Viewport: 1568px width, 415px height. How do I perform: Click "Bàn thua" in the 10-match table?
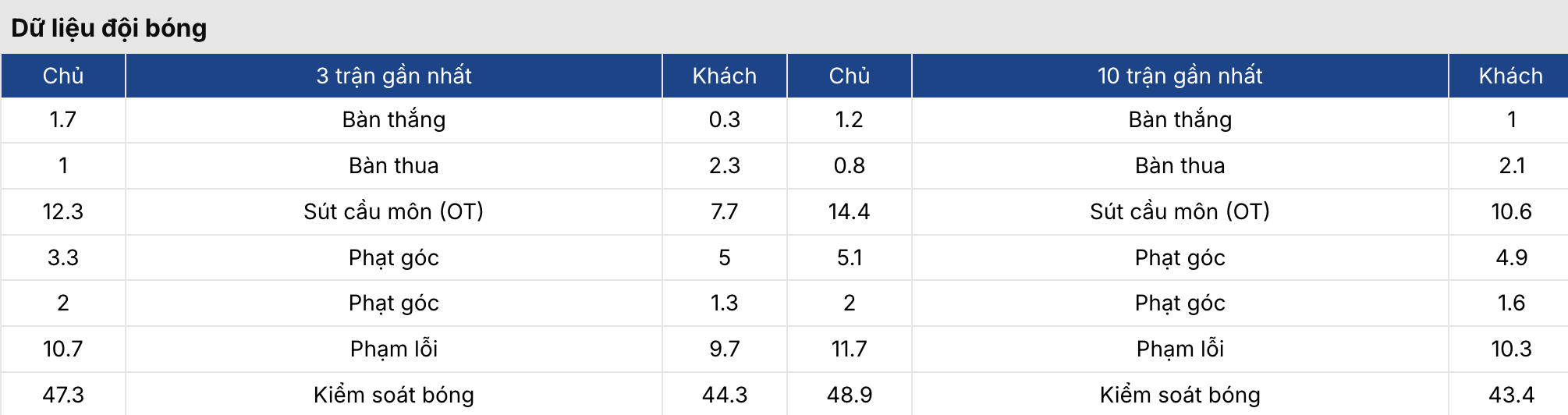click(x=1180, y=165)
